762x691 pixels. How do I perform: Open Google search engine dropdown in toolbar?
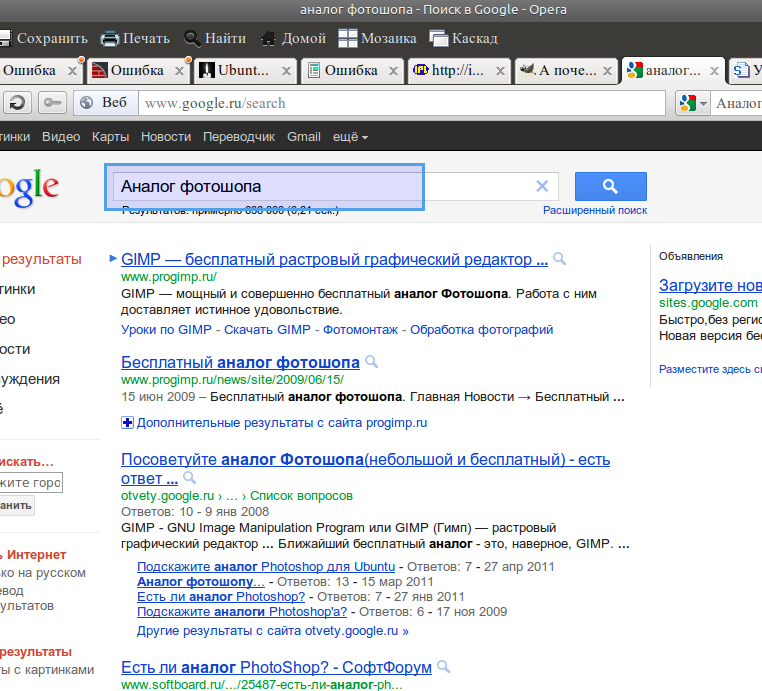click(x=693, y=103)
